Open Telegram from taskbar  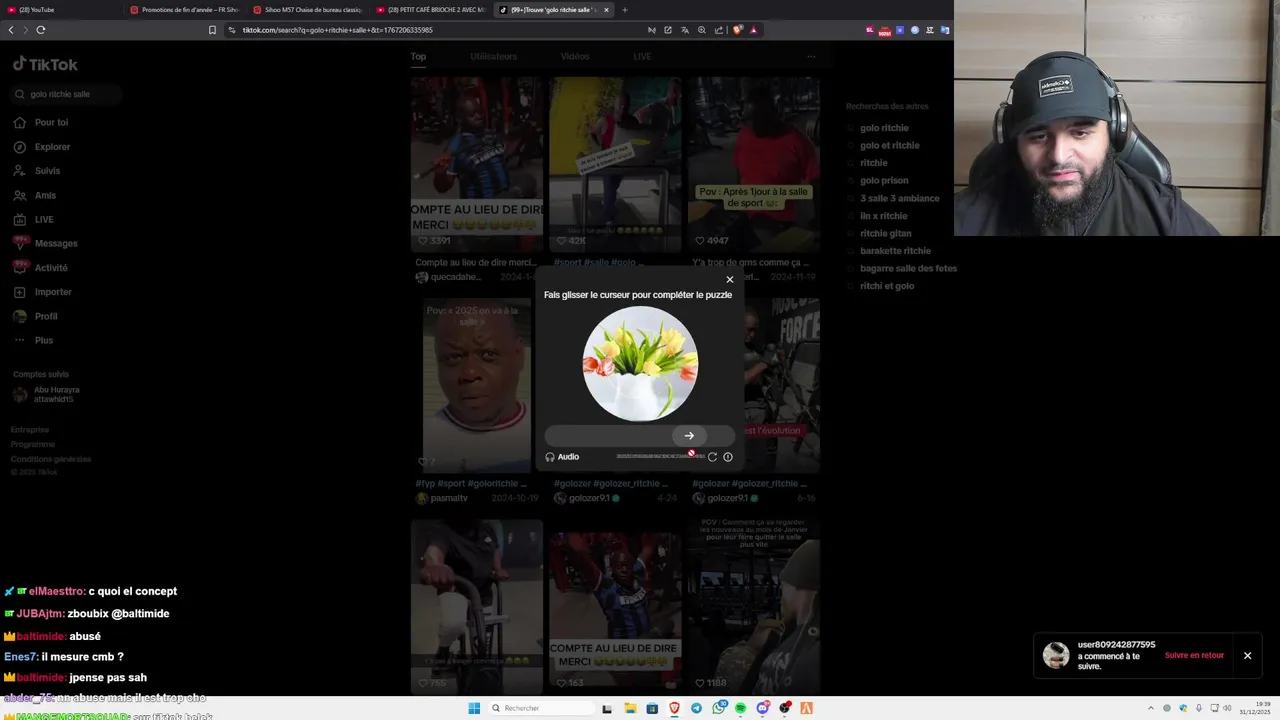point(696,708)
